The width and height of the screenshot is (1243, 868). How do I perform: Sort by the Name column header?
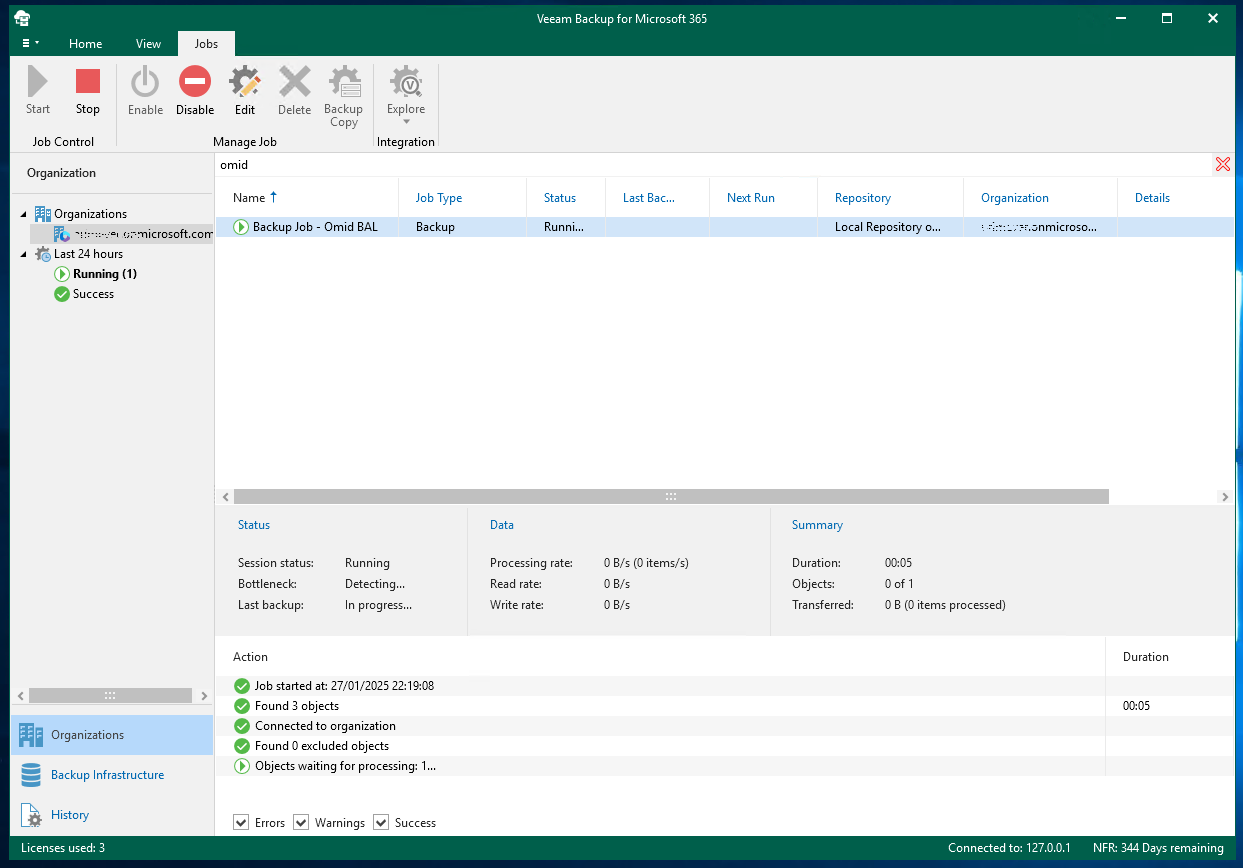[307, 198]
